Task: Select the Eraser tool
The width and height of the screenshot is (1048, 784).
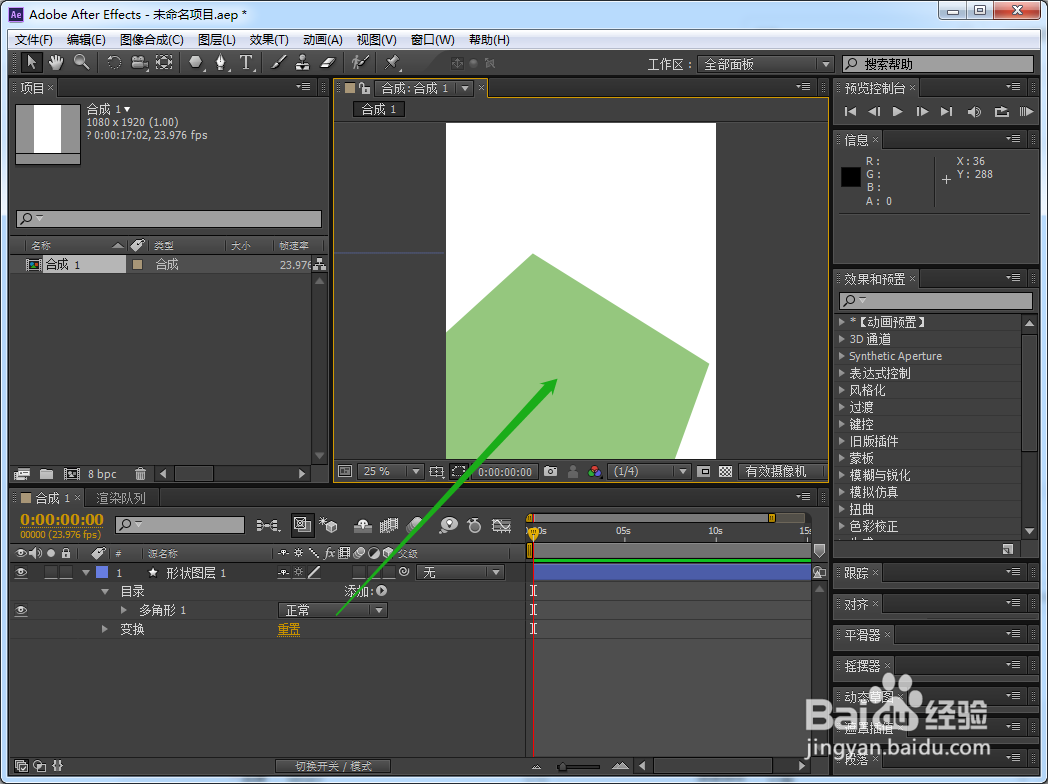Action: point(328,63)
